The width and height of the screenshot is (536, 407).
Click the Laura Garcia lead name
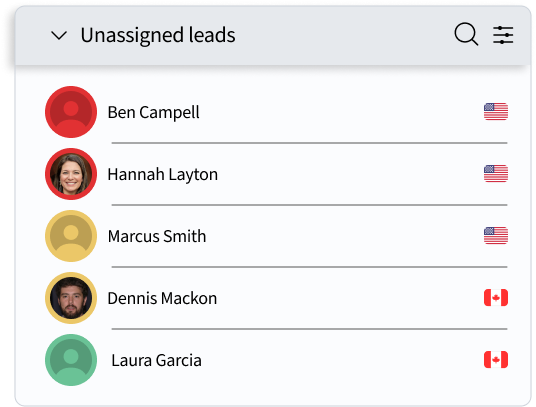pyautogui.click(x=157, y=361)
